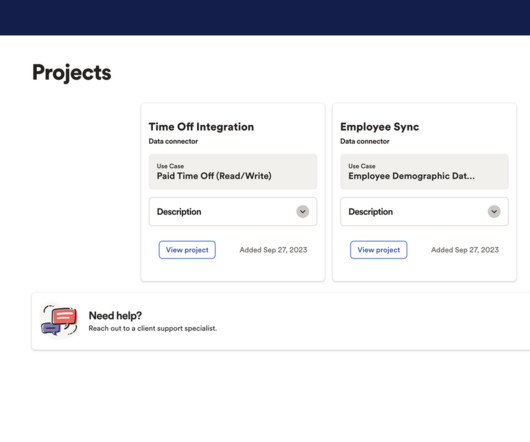Click the Projects page heading

pyautogui.click(x=72, y=73)
